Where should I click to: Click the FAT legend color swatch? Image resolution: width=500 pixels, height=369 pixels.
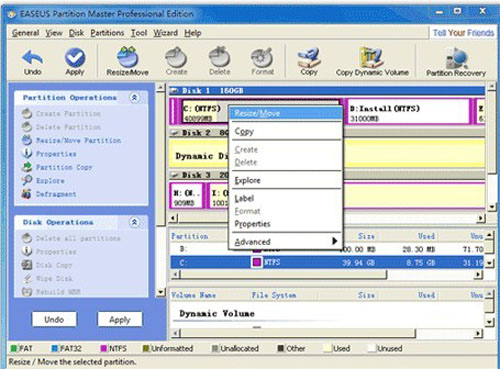tap(14, 348)
